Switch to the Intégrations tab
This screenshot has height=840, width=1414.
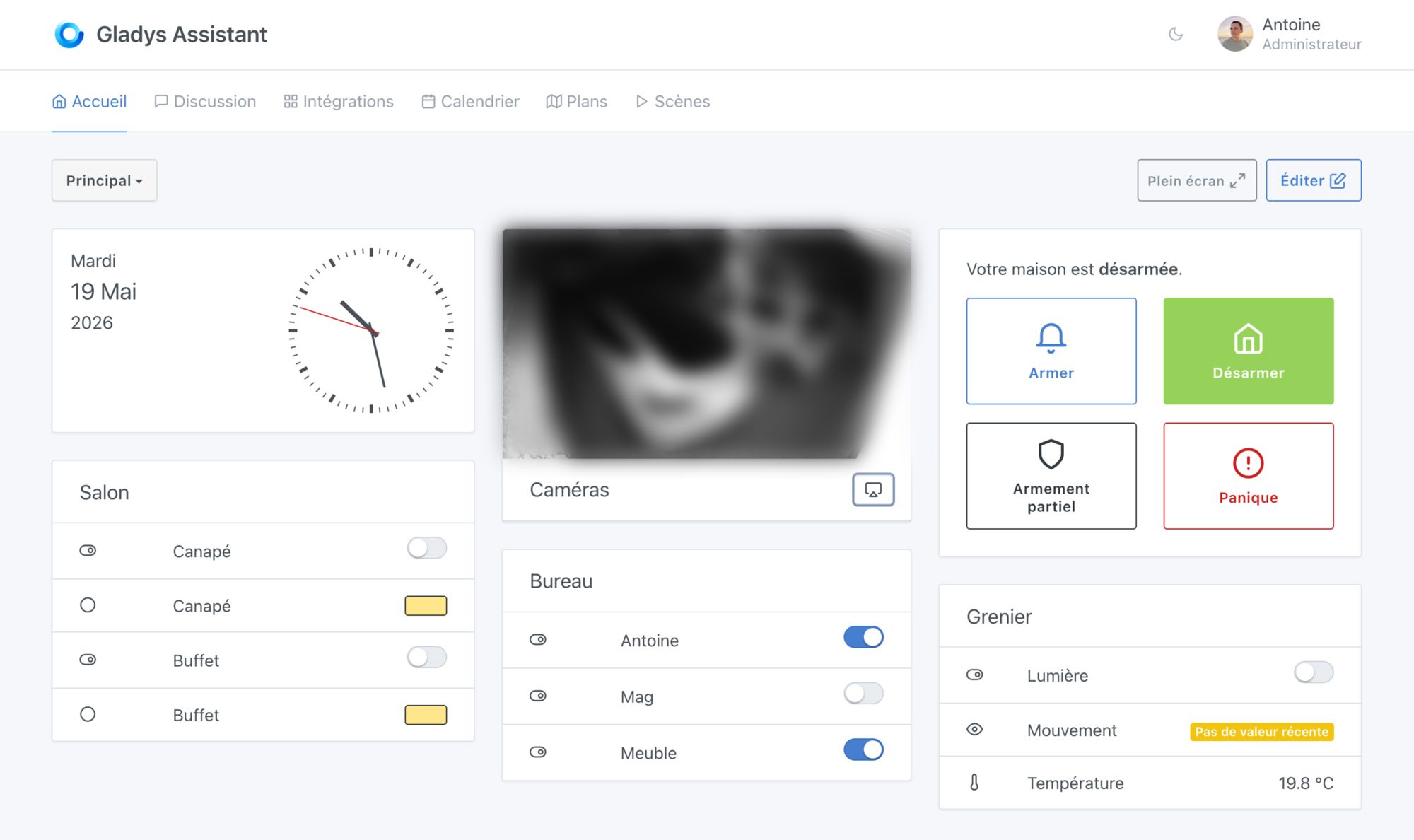coord(339,101)
